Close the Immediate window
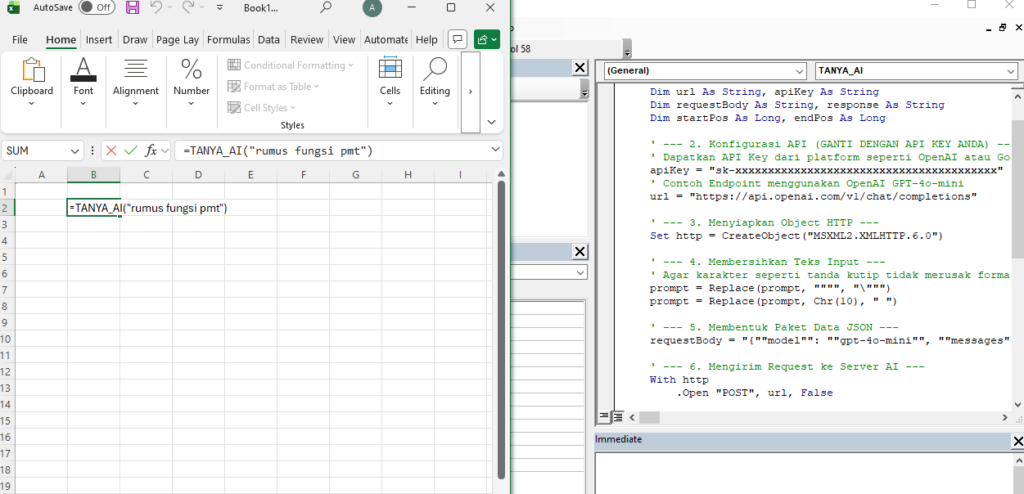Image resolution: width=1024 pixels, height=494 pixels. (1018, 442)
